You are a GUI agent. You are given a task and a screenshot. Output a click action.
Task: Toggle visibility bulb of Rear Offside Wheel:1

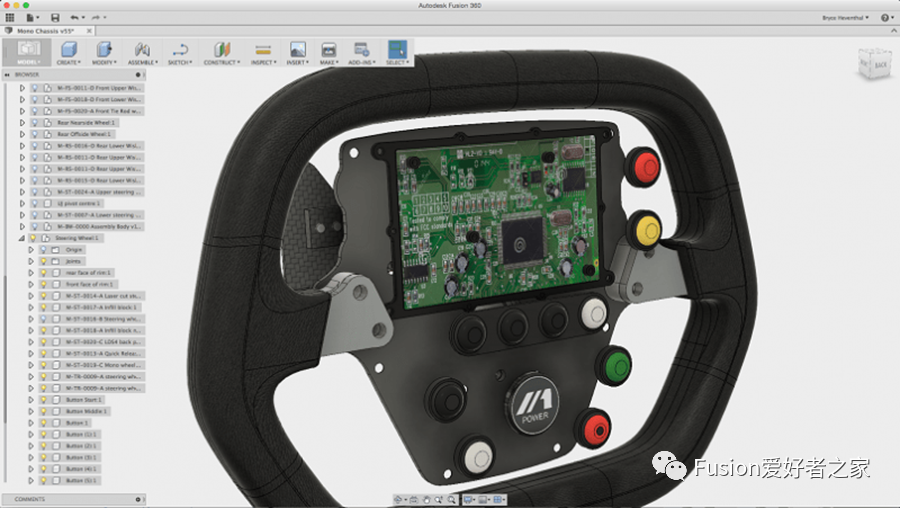(x=35, y=134)
